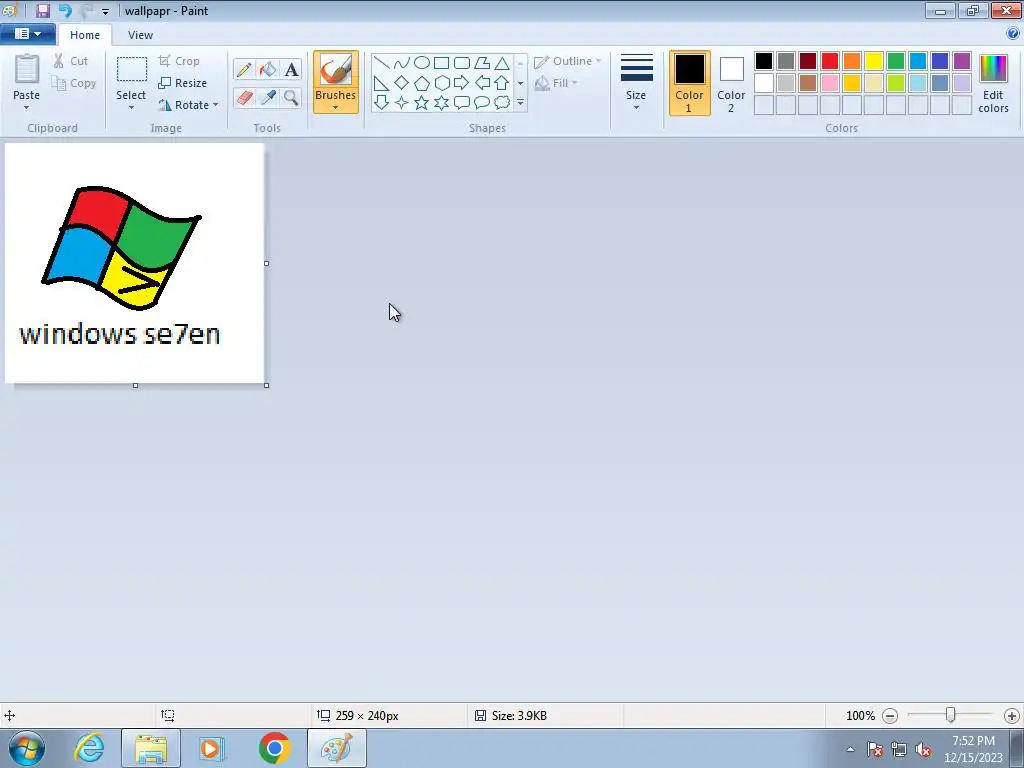Open the Paste dropdown arrow
1024x768 pixels.
(x=27, y=108)
